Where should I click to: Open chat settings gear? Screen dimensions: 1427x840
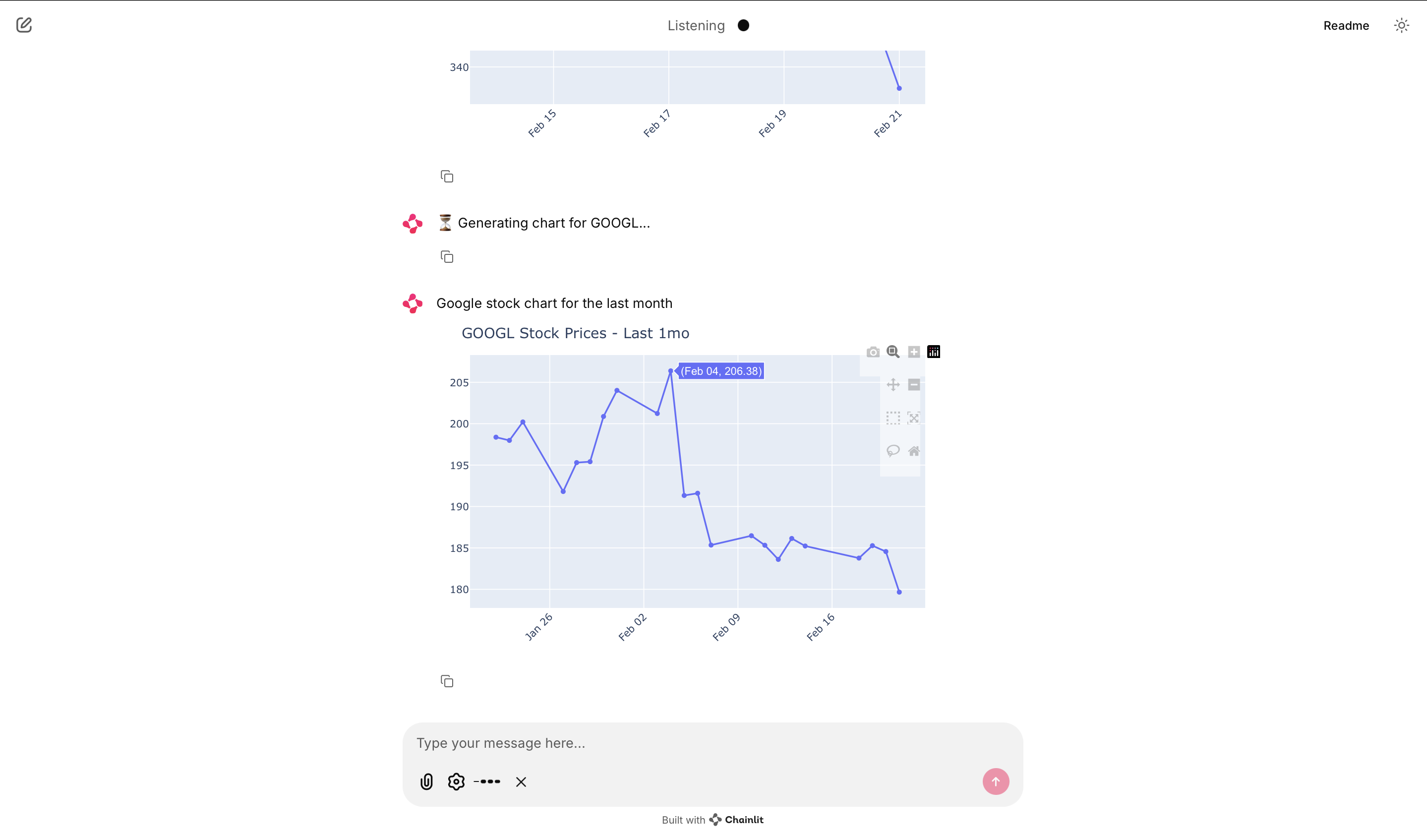coord(456,781)
